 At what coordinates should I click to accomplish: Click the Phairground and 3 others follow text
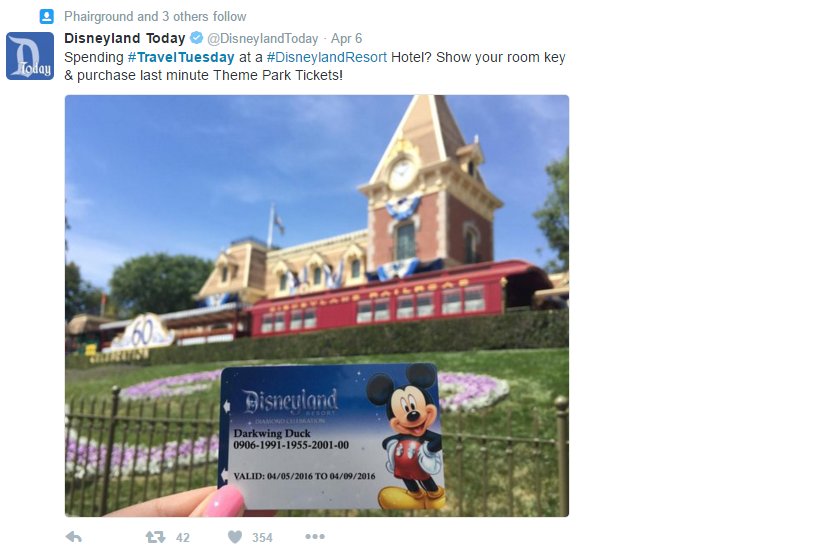(x=155, y=17)
